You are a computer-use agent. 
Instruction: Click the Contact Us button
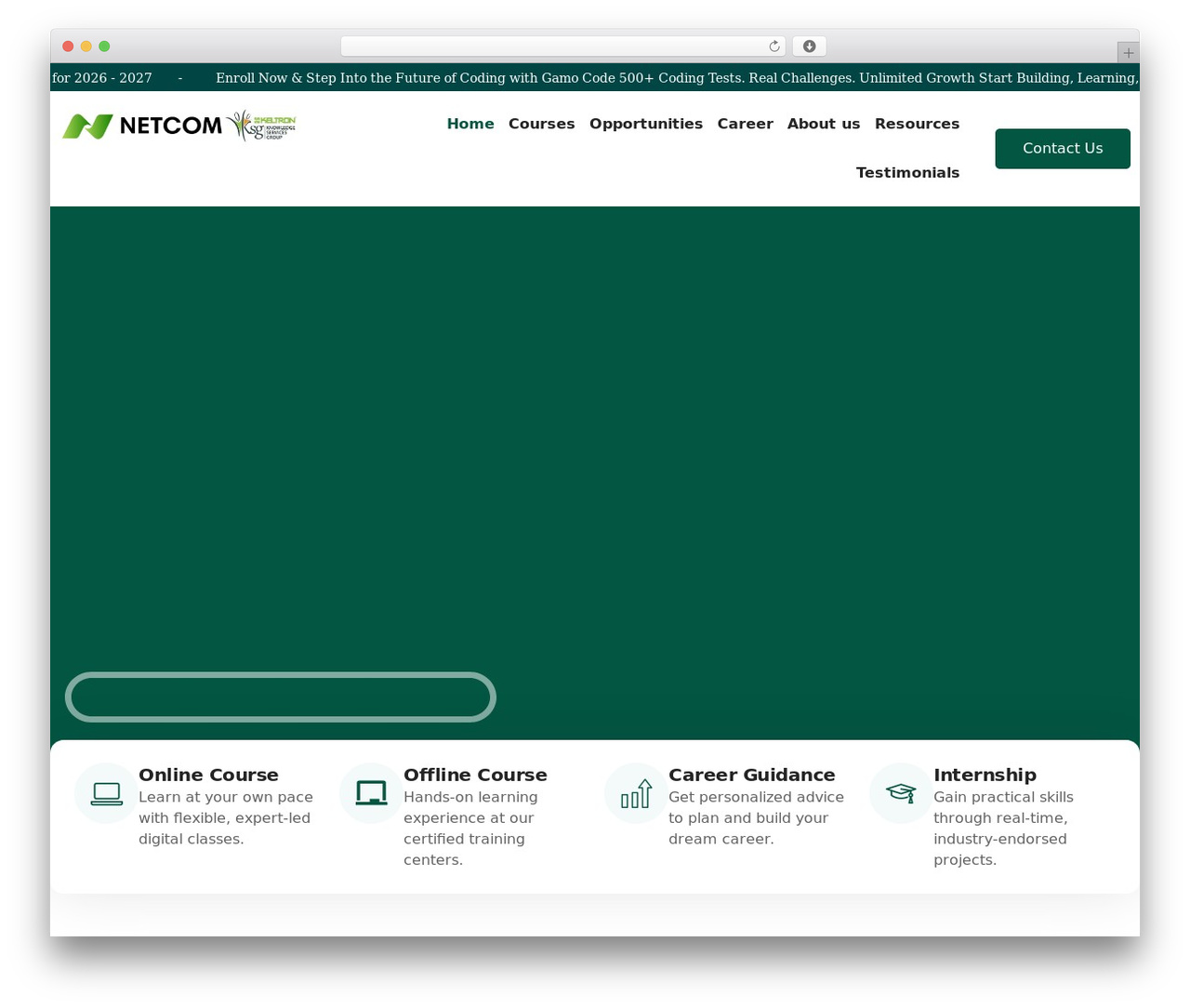(x=1063, y=149)
